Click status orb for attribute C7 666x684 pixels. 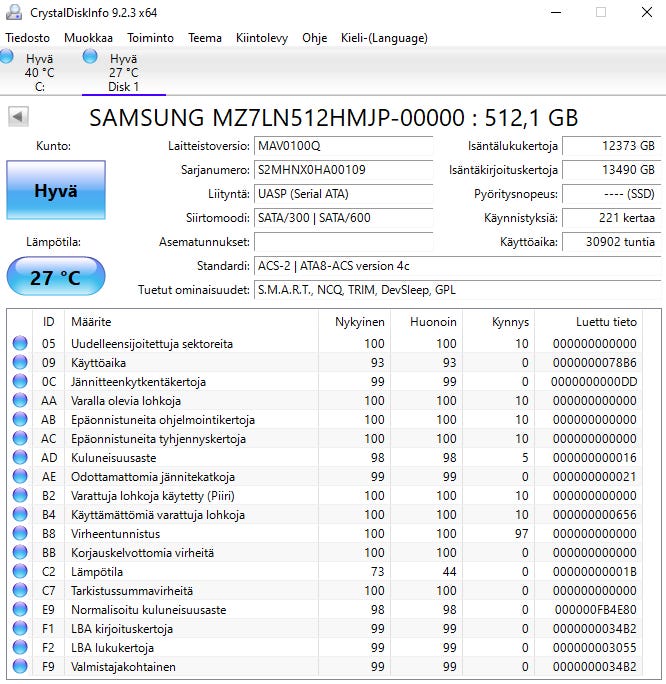coord(20,590)
